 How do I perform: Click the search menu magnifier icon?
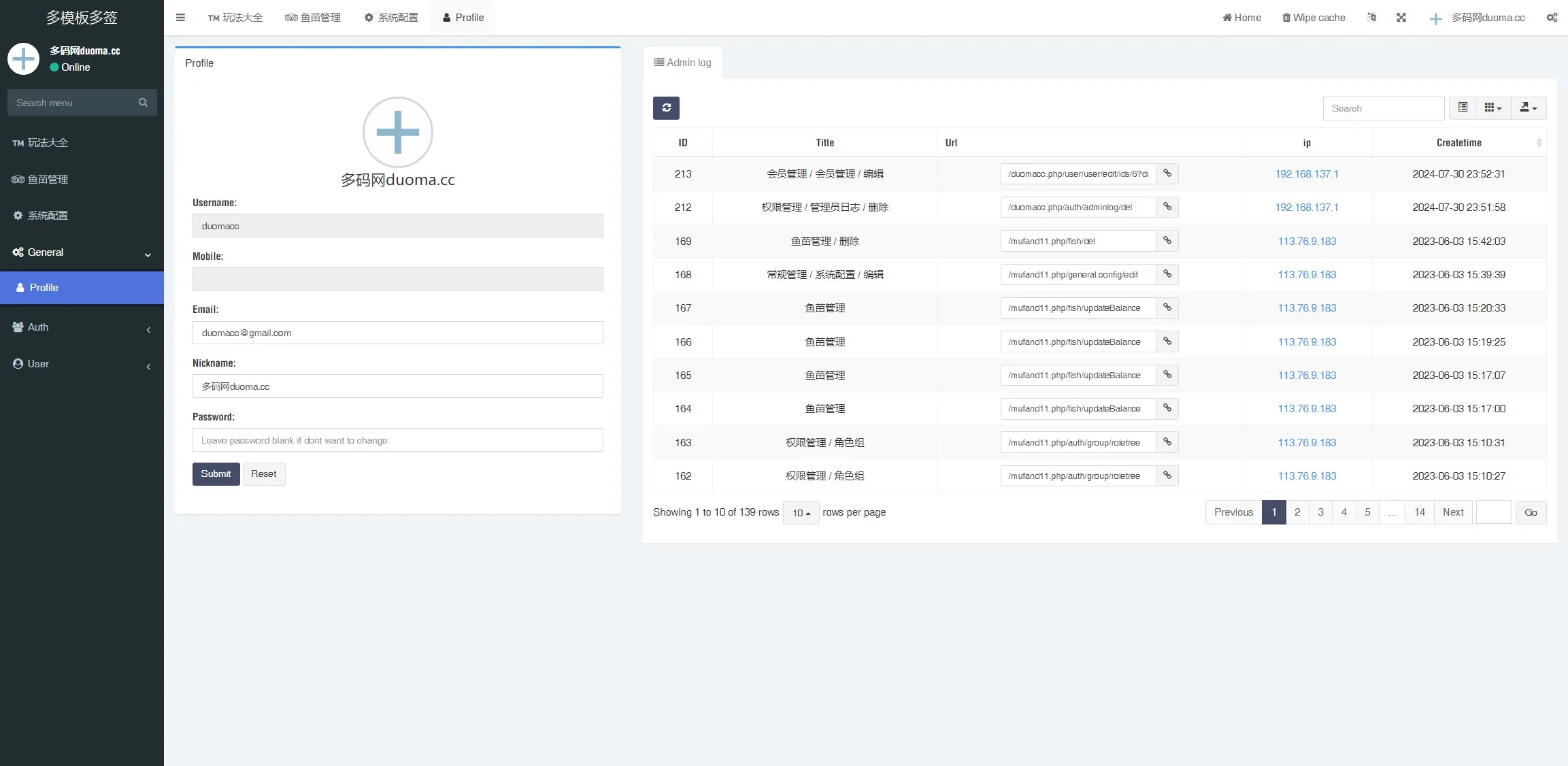[143, 103]
